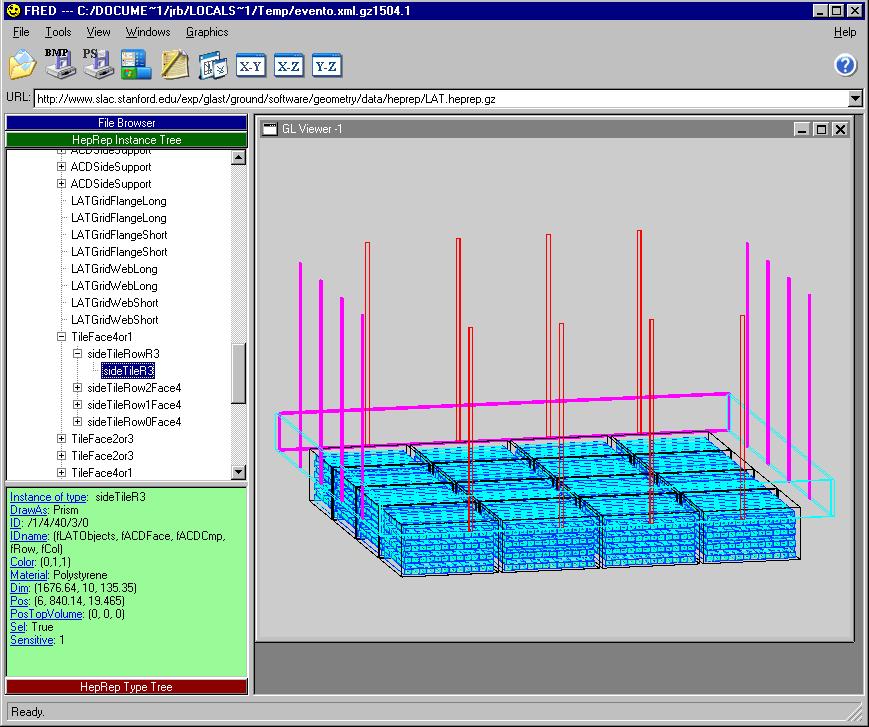Click the FRED smiley application icon
Screen dimensions: 869x727
[x=14, y=11]
